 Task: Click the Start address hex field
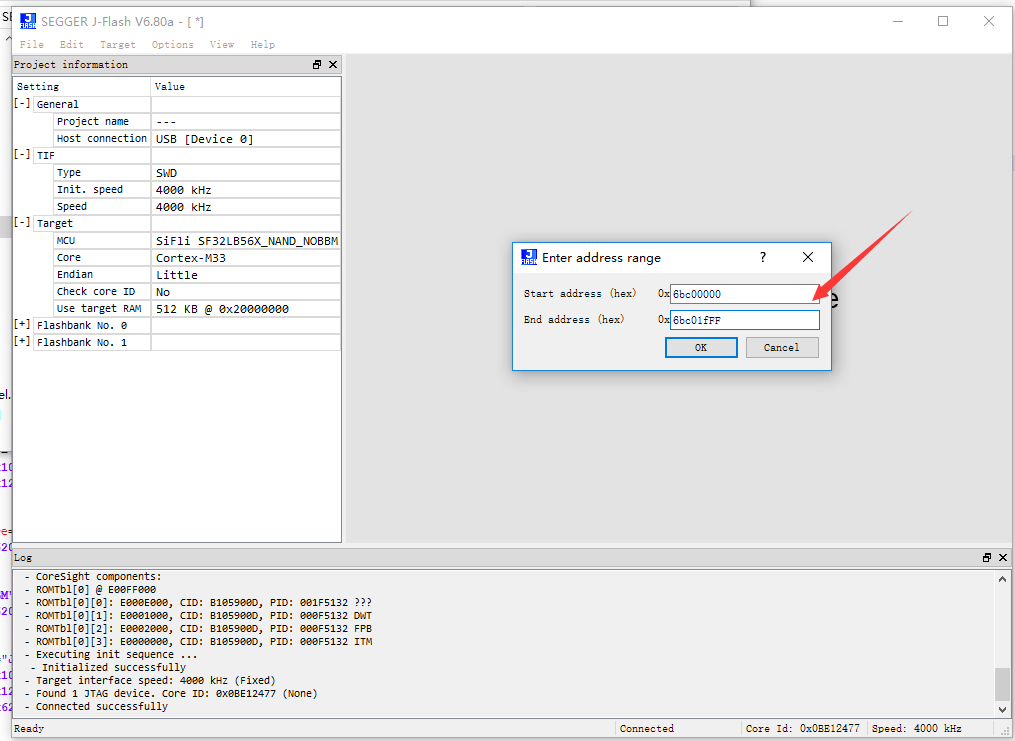tap(744, 294)
